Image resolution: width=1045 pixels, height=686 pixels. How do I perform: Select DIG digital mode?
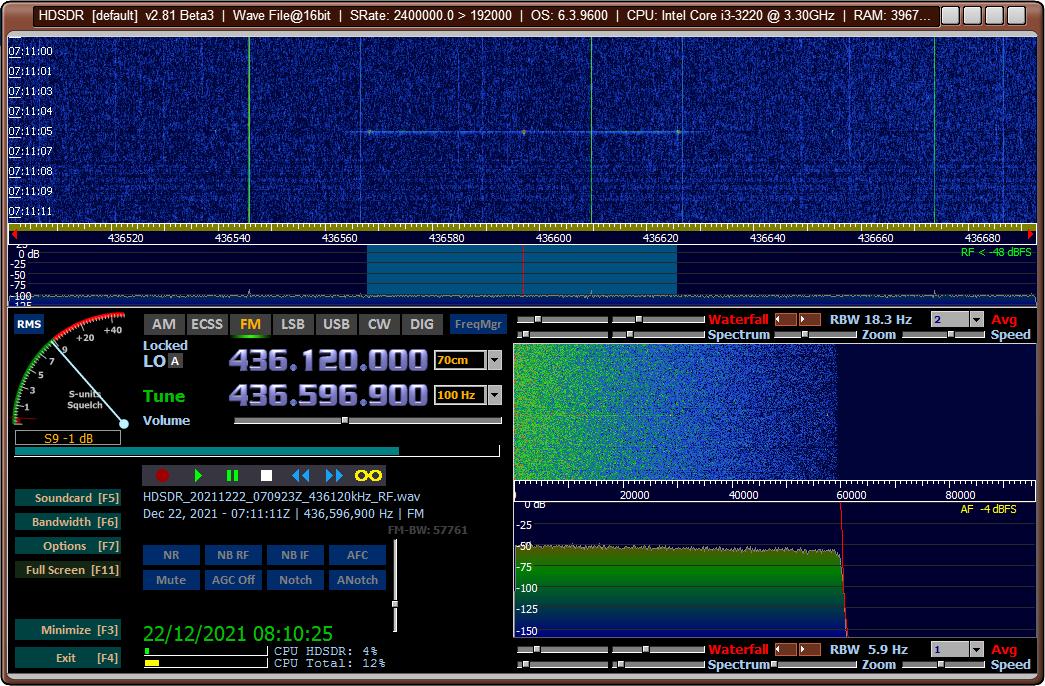click(x=422, y=325)
